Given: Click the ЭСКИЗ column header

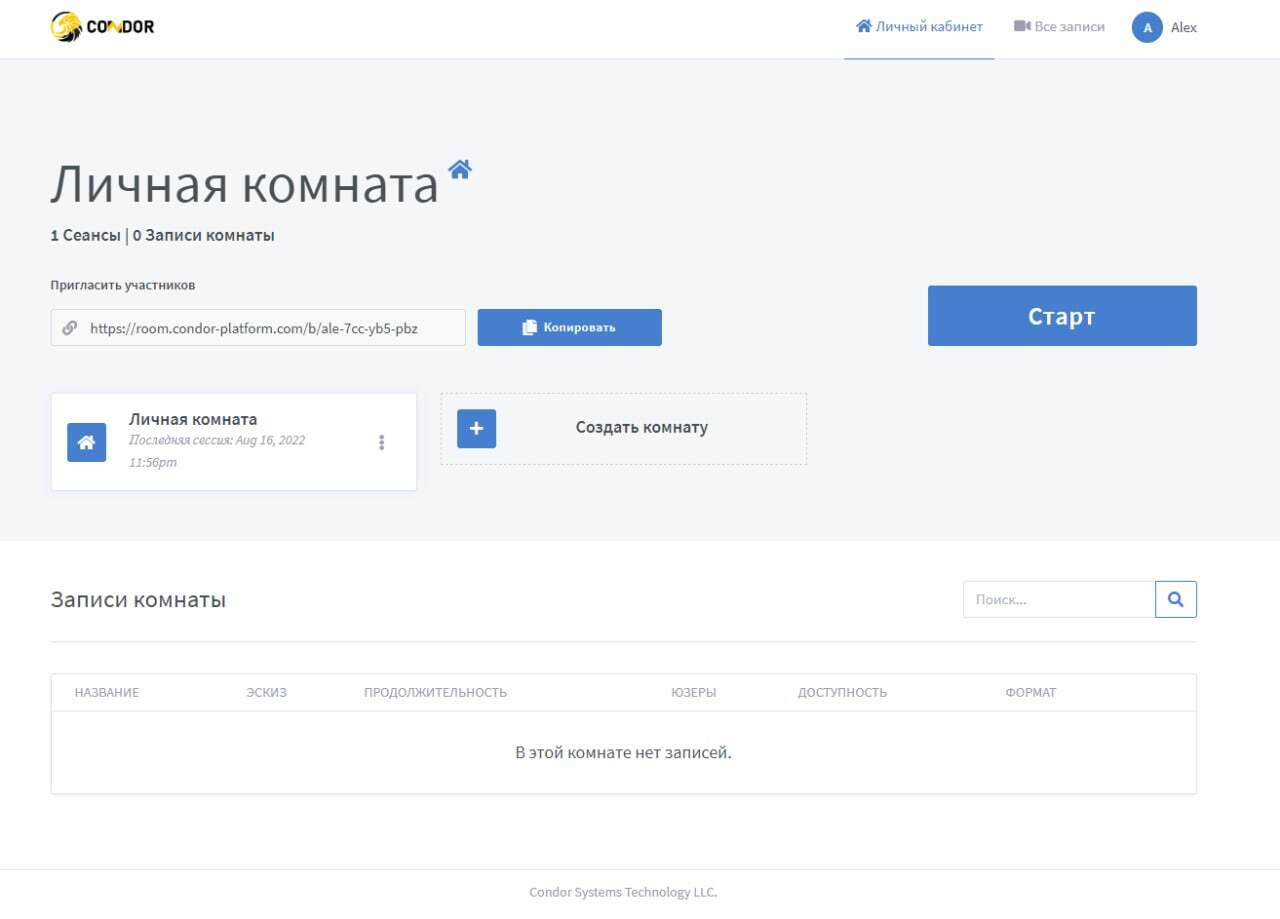Looking at the screenshot, I should click(x=267, y=692).
